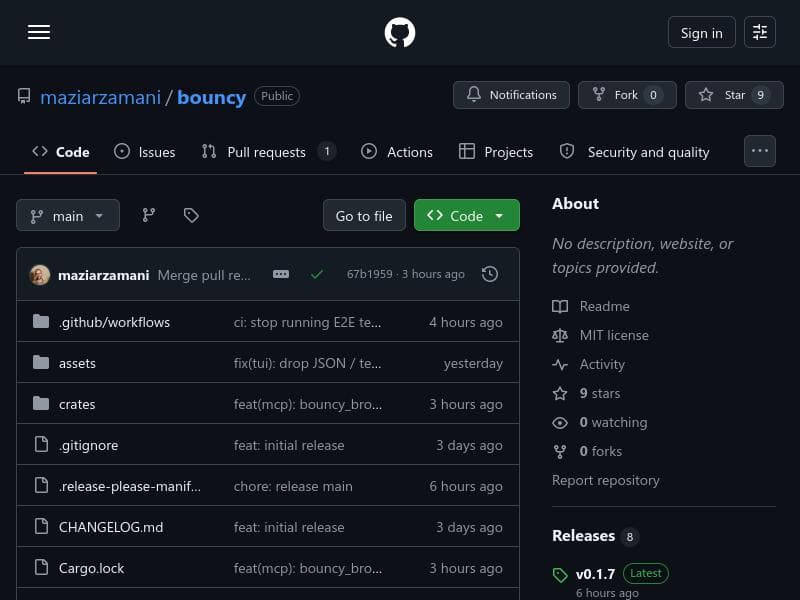Screen dimensions: 800x600
Task: Click maziarzamani avatar in commit row
Action: click(40, 275)
